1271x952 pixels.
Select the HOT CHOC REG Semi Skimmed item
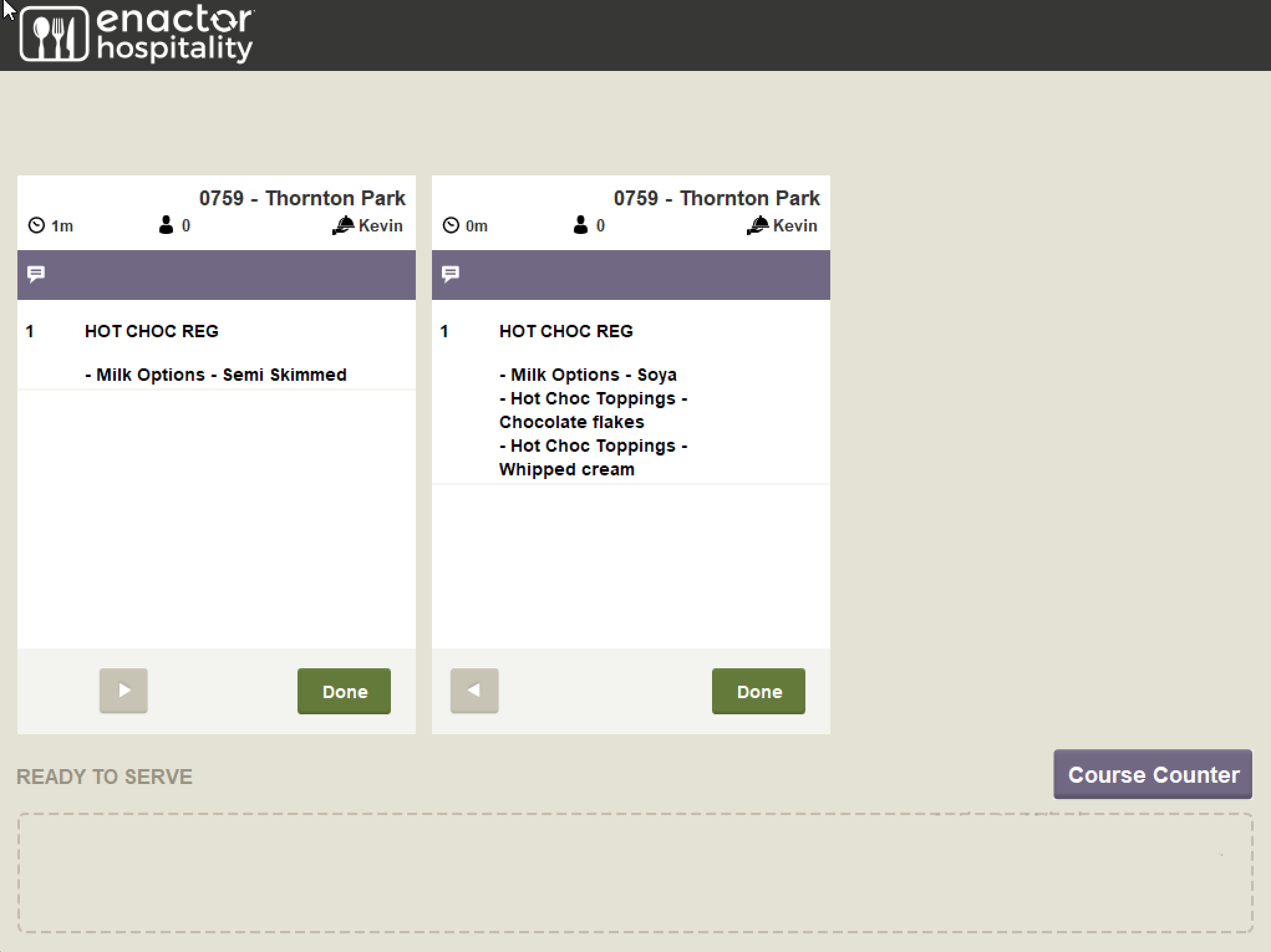(x=152, y=331)
